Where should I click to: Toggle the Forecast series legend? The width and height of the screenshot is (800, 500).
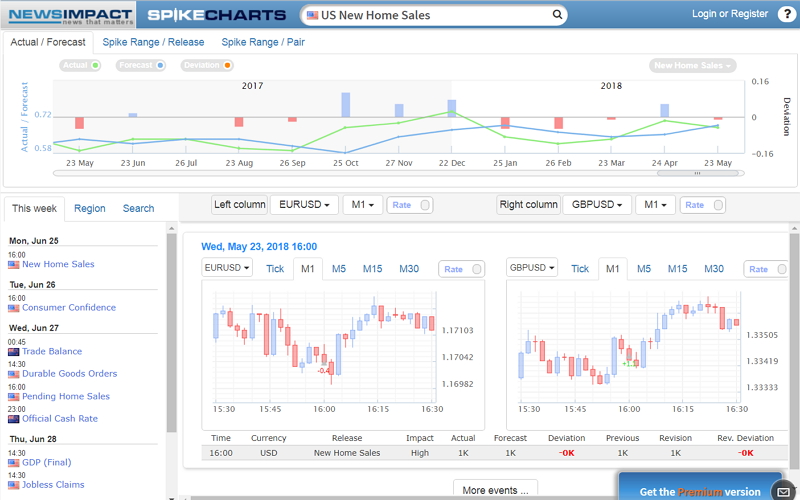point(141,65)
